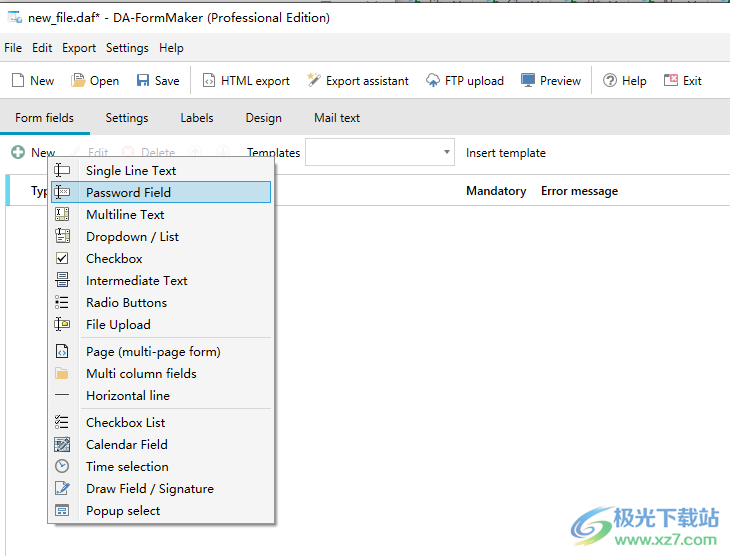730x556 pixels.
Task: Select the Calendar Field icon entry
Action: (62, 445)
